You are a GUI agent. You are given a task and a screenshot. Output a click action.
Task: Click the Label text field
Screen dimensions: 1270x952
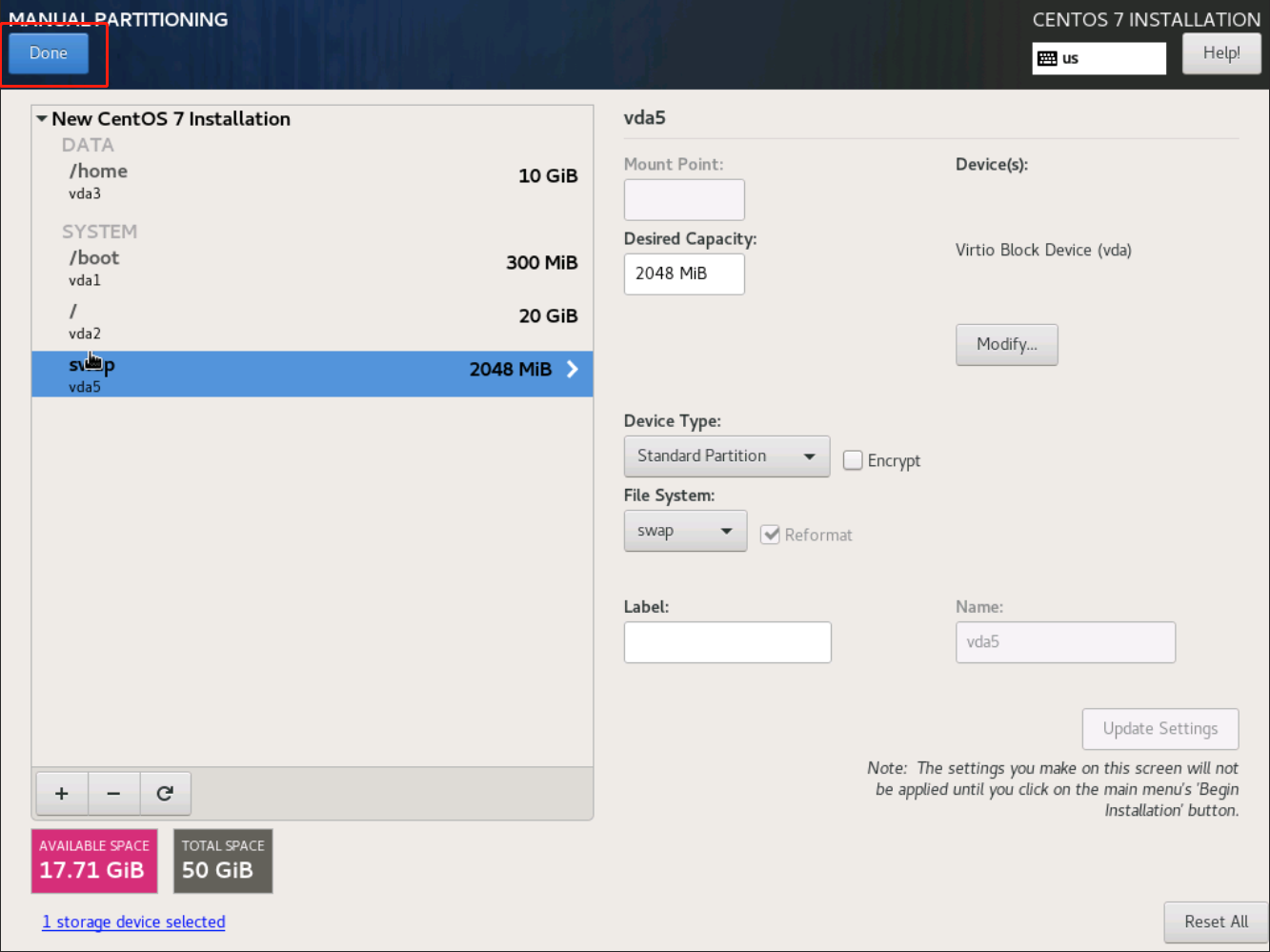(x=727, y=642)
